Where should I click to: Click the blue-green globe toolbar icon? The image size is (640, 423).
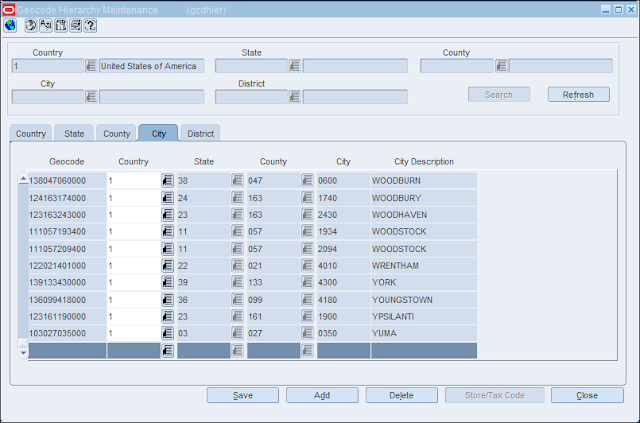pos(10,26)
